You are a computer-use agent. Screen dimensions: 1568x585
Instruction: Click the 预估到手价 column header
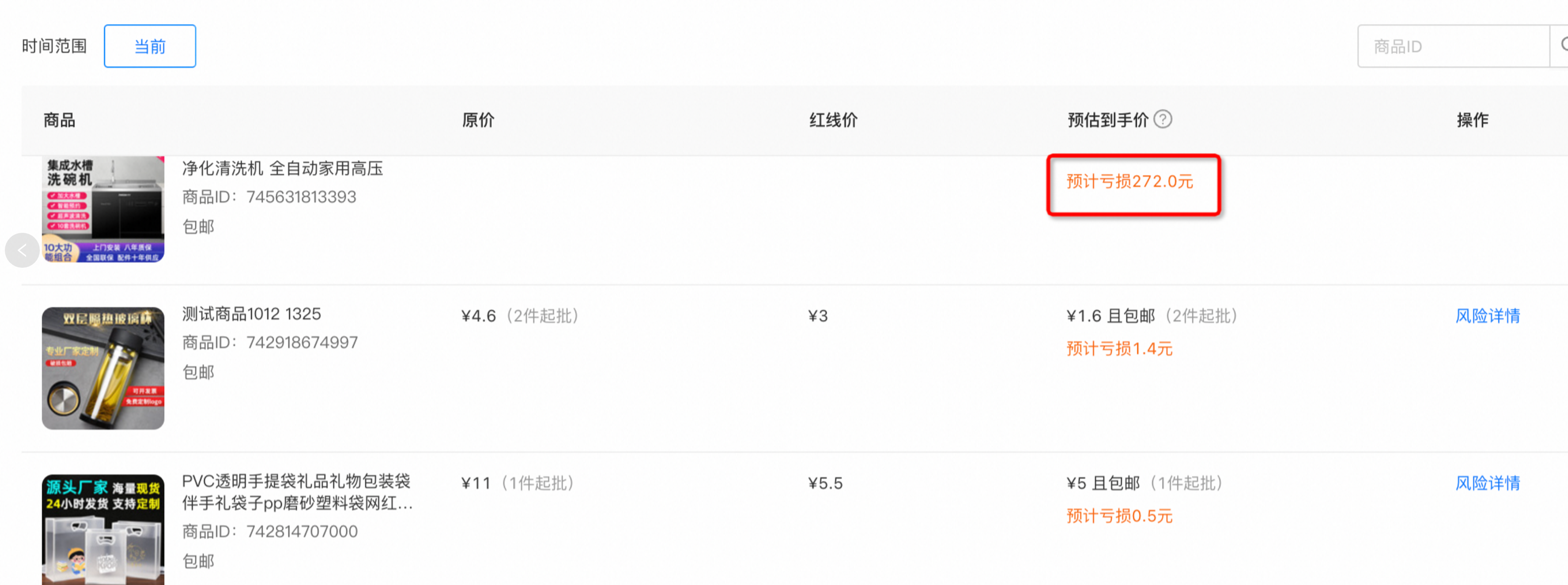[x=1108, y=120]
